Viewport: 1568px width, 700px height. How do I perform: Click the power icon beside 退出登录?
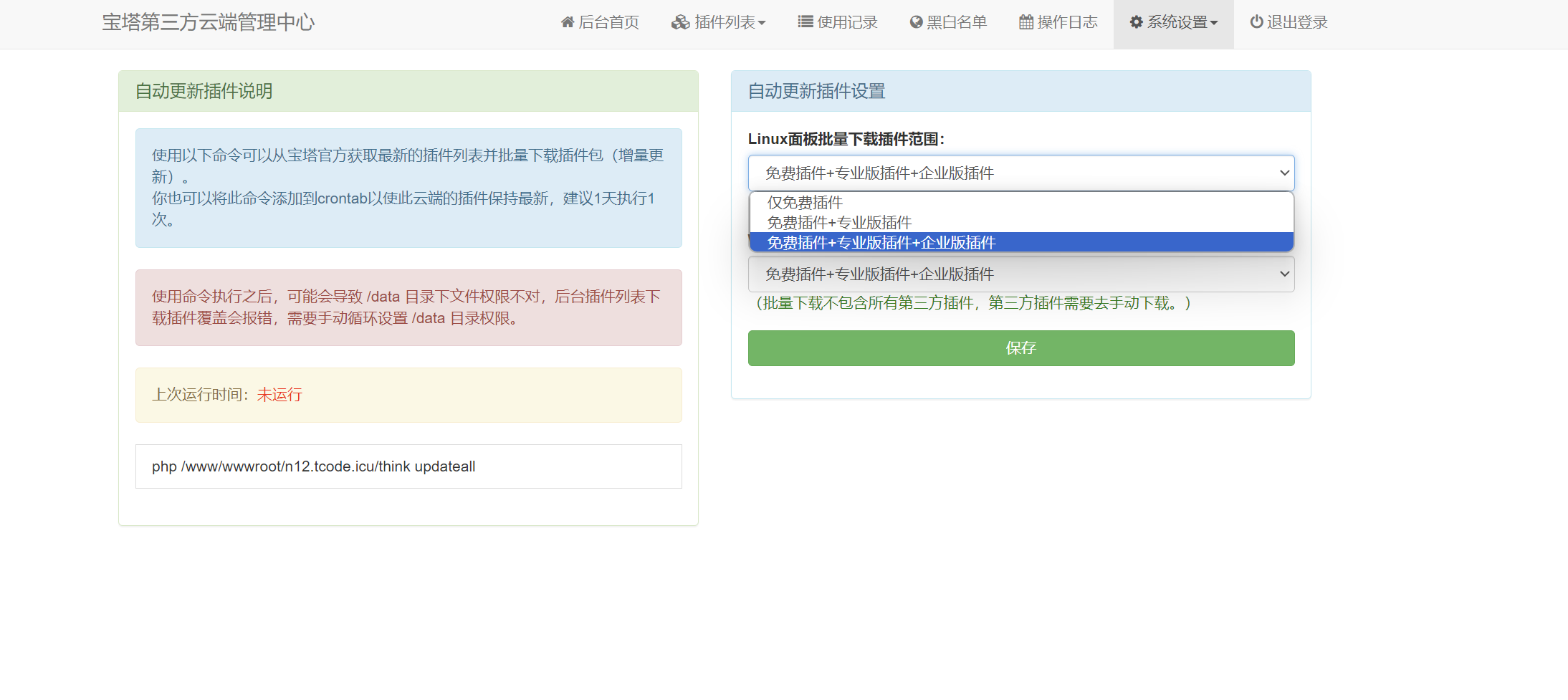coord(1256,22)
